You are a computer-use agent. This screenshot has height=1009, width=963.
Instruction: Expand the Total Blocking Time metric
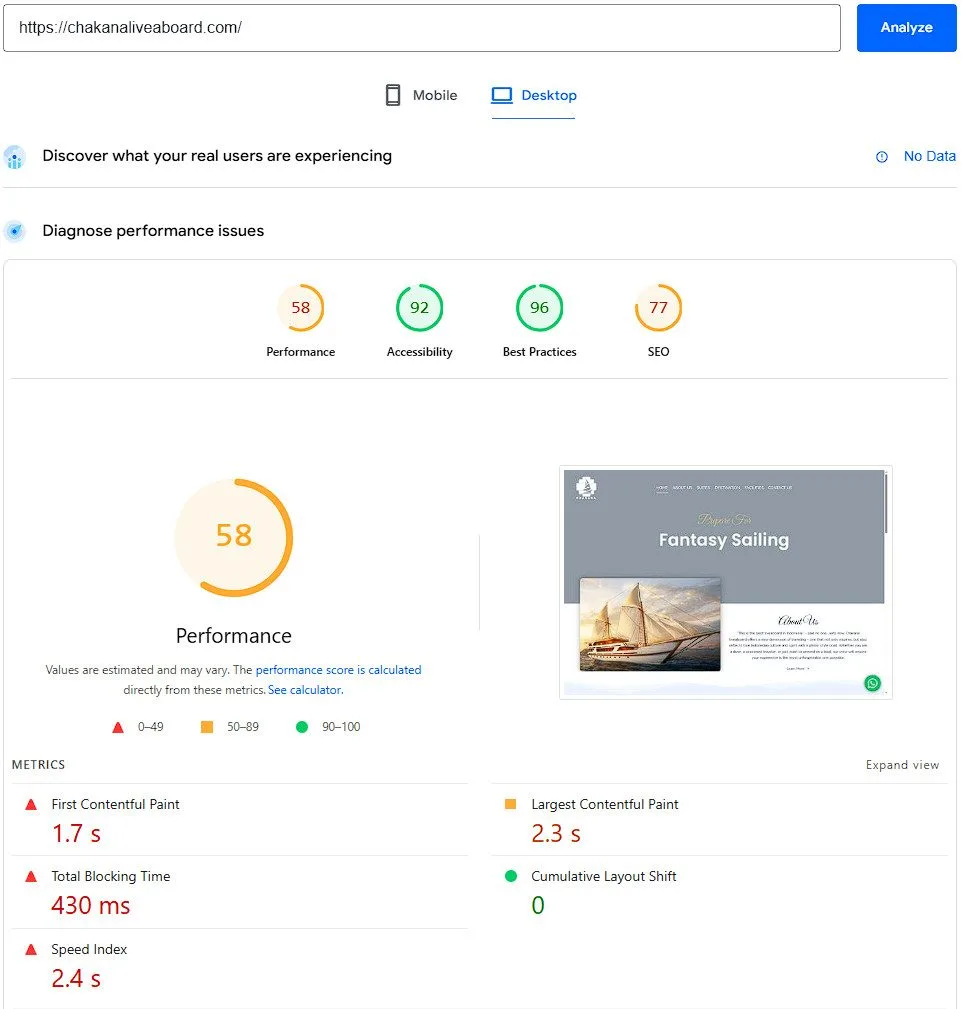(x=110, y=876)
